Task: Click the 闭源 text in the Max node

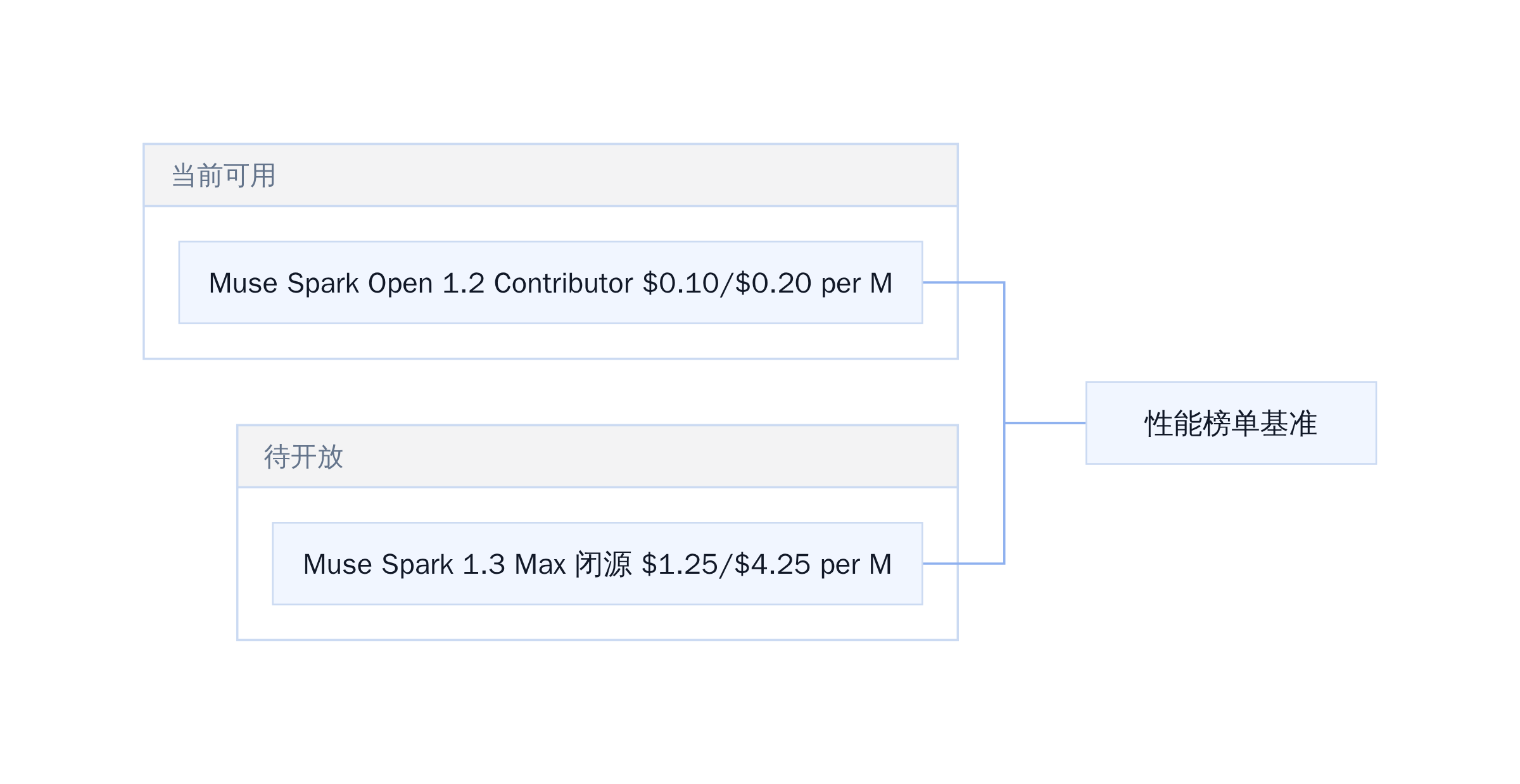Action: pos(603,564)
